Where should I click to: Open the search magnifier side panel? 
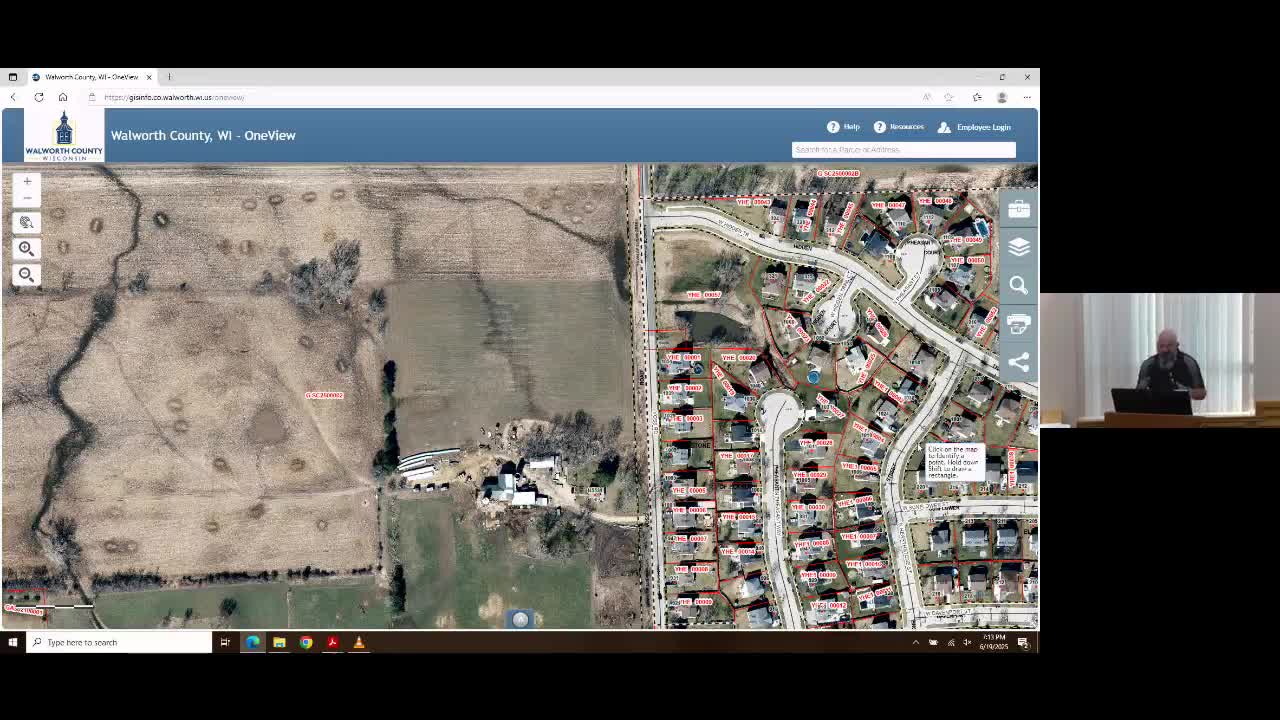pos(1018,286)
